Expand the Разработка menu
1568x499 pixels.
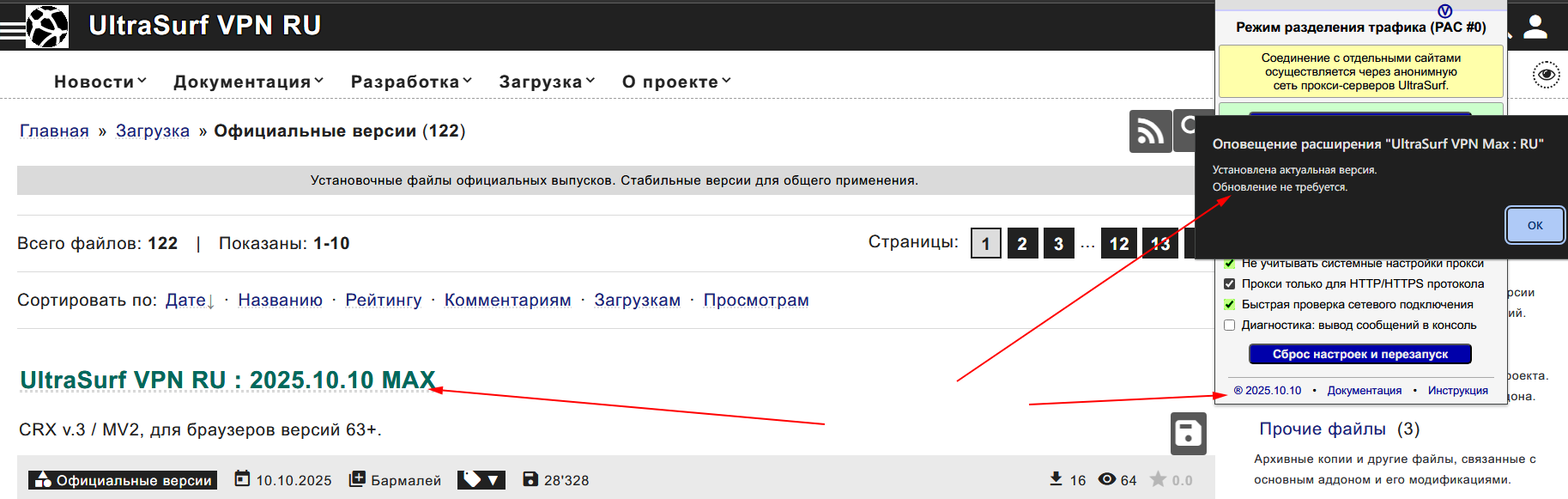point(412,82)
